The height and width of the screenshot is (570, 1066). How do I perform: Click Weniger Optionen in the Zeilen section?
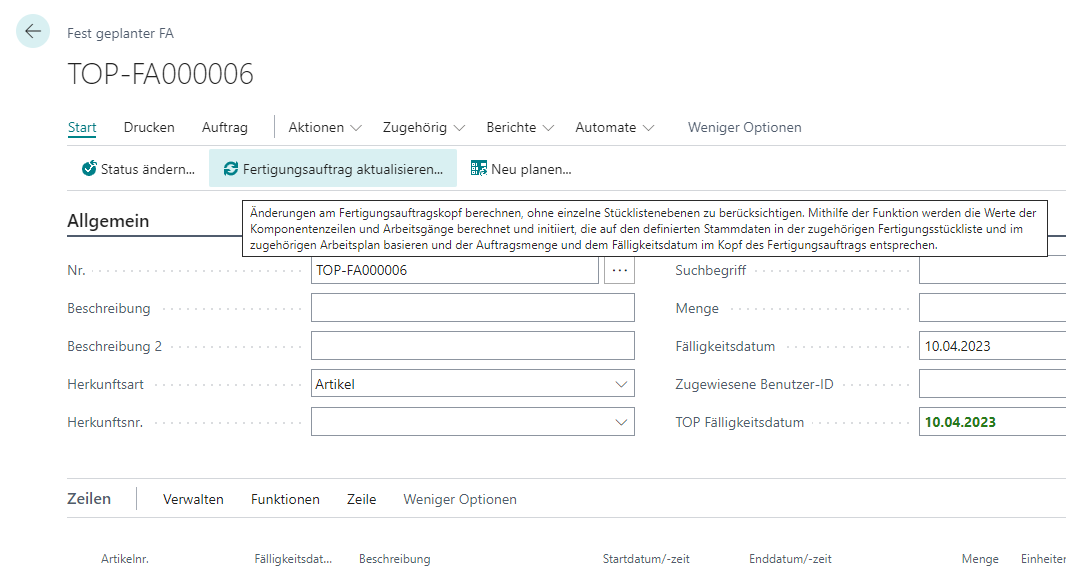pos(460,499)
